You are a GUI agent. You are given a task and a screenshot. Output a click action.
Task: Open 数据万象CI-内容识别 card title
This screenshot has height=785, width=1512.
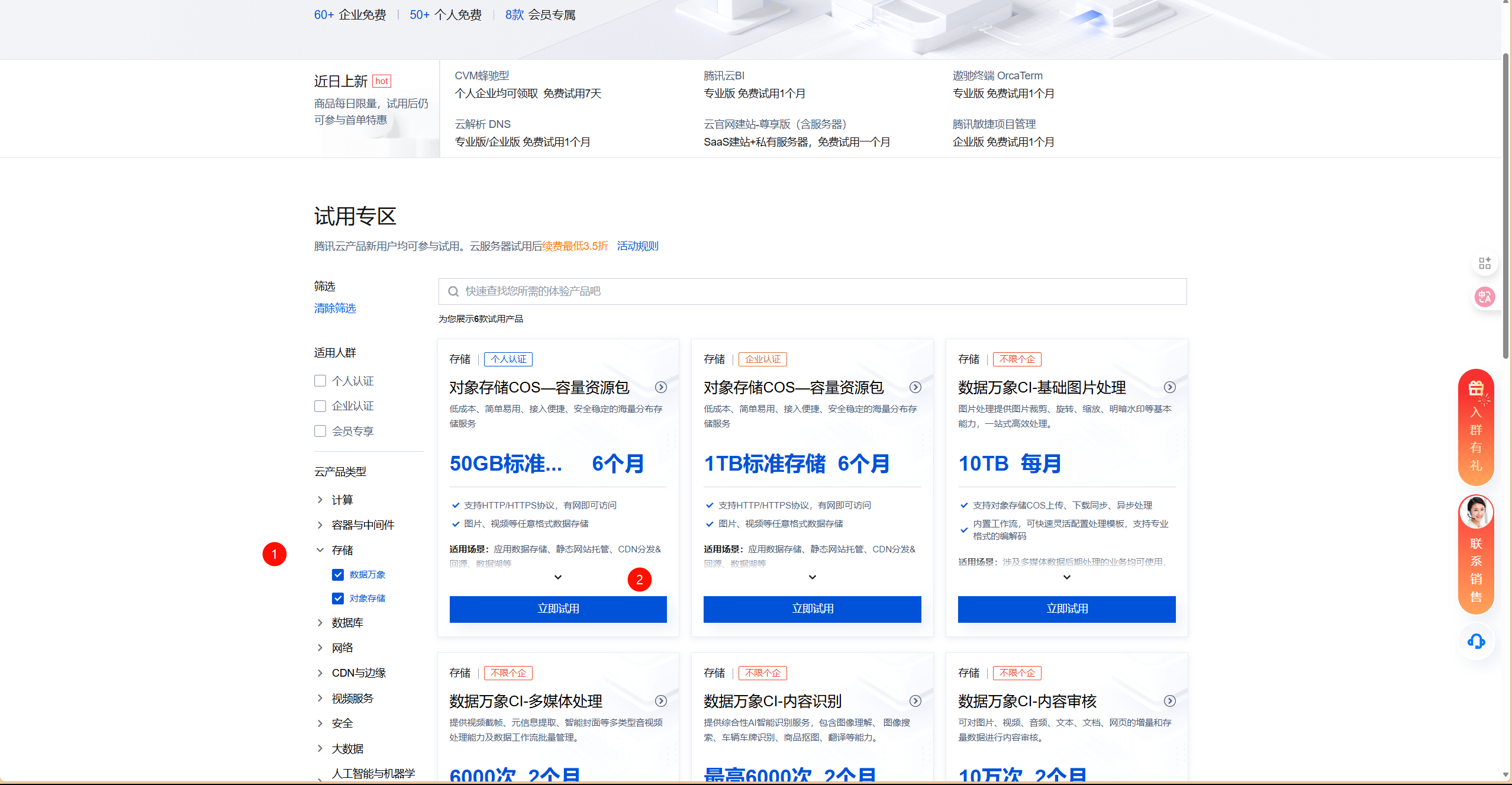click(x=773, y=702)
